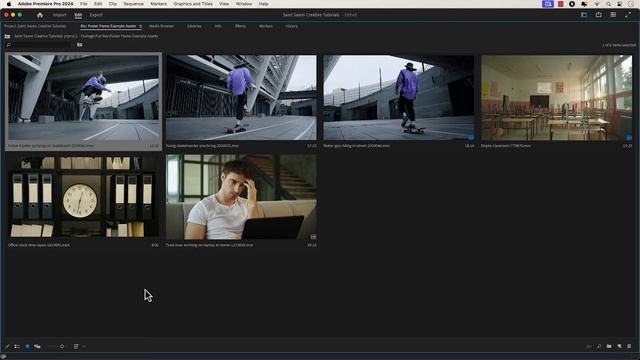The width and height of the screenshot is (640, 360).
Task: Open Control Center in menu bar
Action: pos(620,4)
